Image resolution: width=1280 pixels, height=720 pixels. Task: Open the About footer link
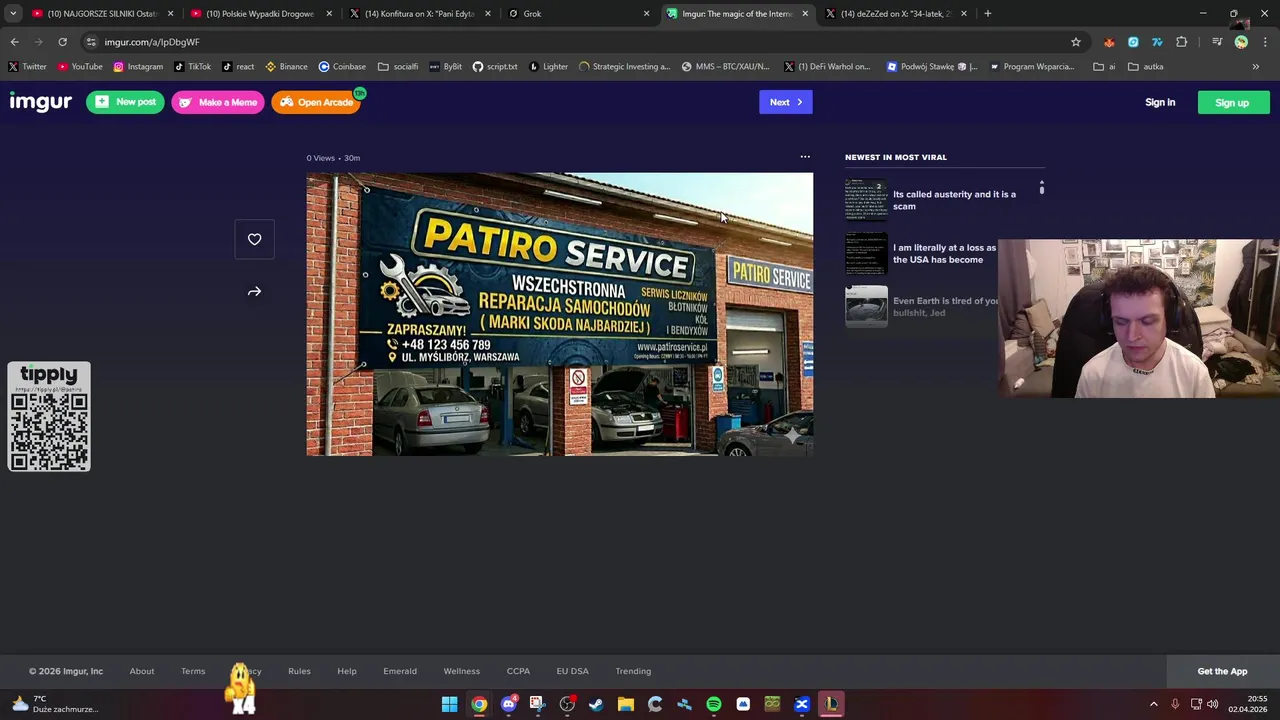(x=142, y=671)
